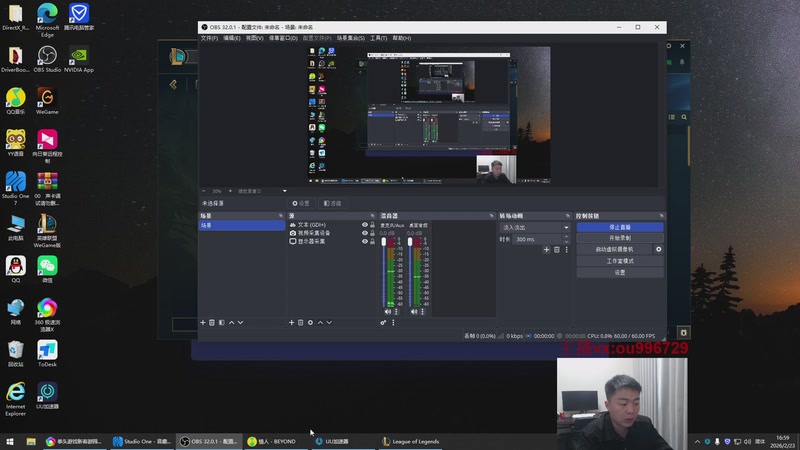The width and height of the screenshot is (800, 450).
Task: Open transition properties three-dot menu
Action: [x=566, y=249]
